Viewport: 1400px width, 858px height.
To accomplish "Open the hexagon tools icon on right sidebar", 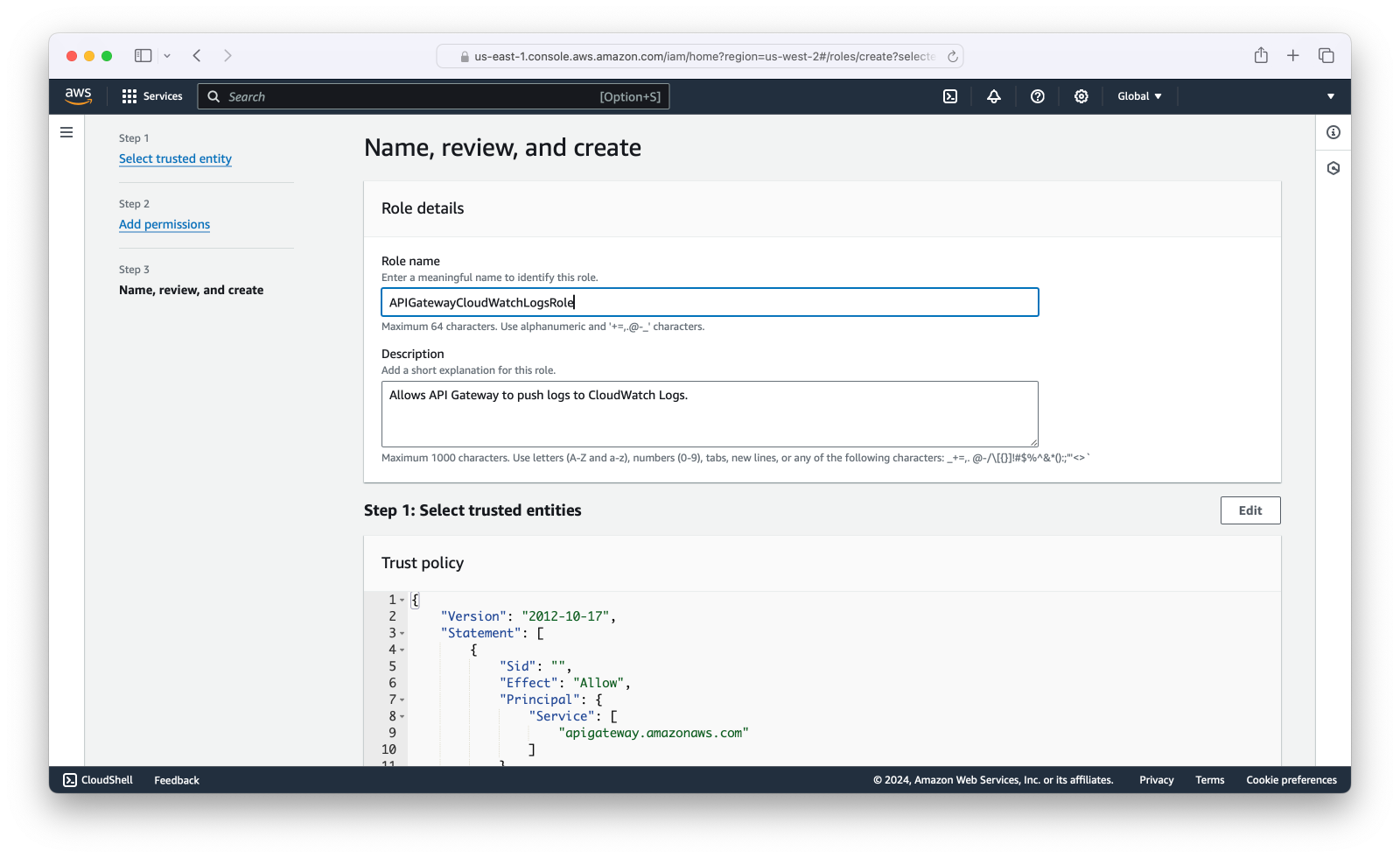I will (1333, 168).
